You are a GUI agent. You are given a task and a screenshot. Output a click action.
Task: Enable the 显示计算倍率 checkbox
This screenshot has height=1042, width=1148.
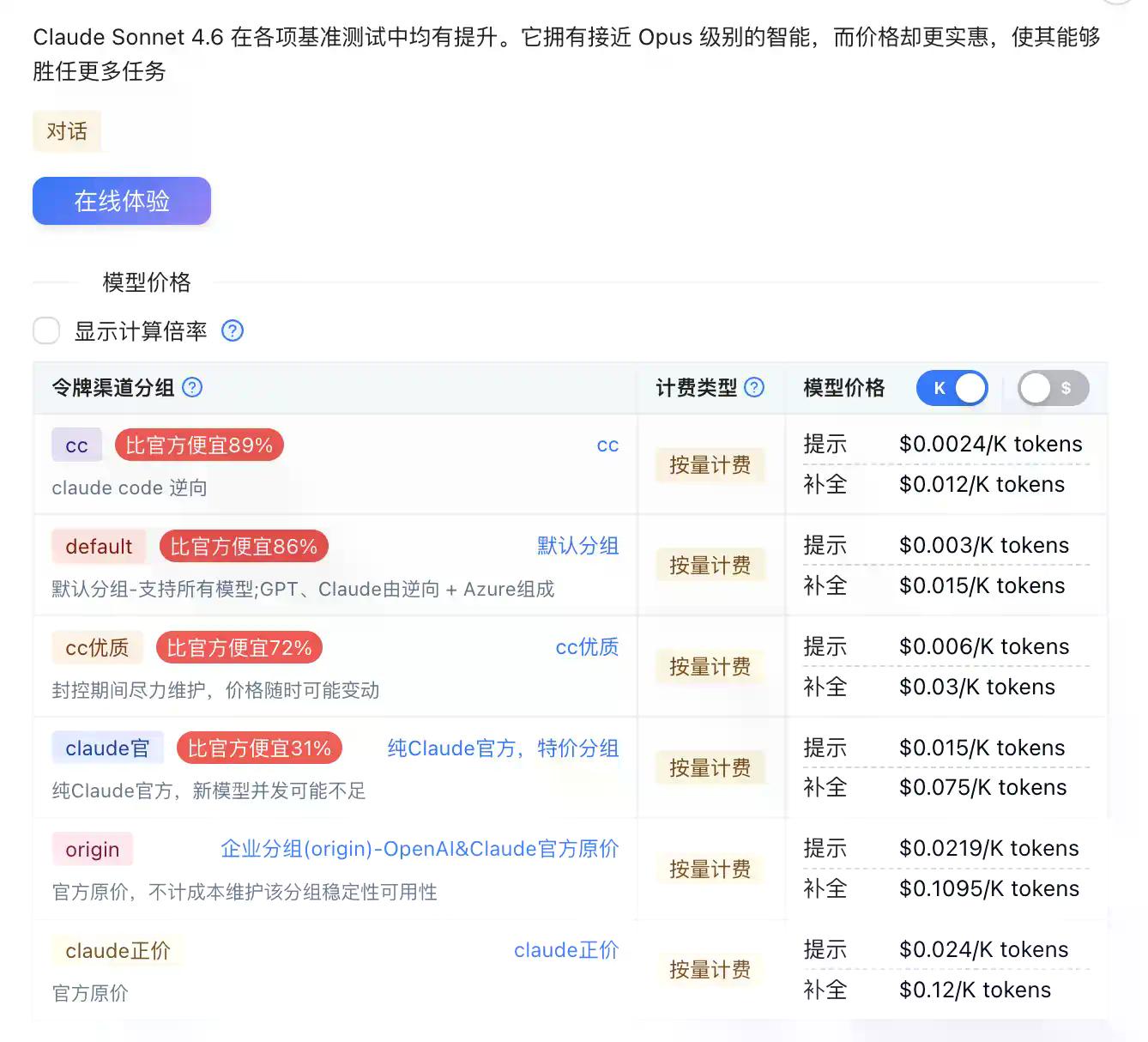[x=46, y=330]
